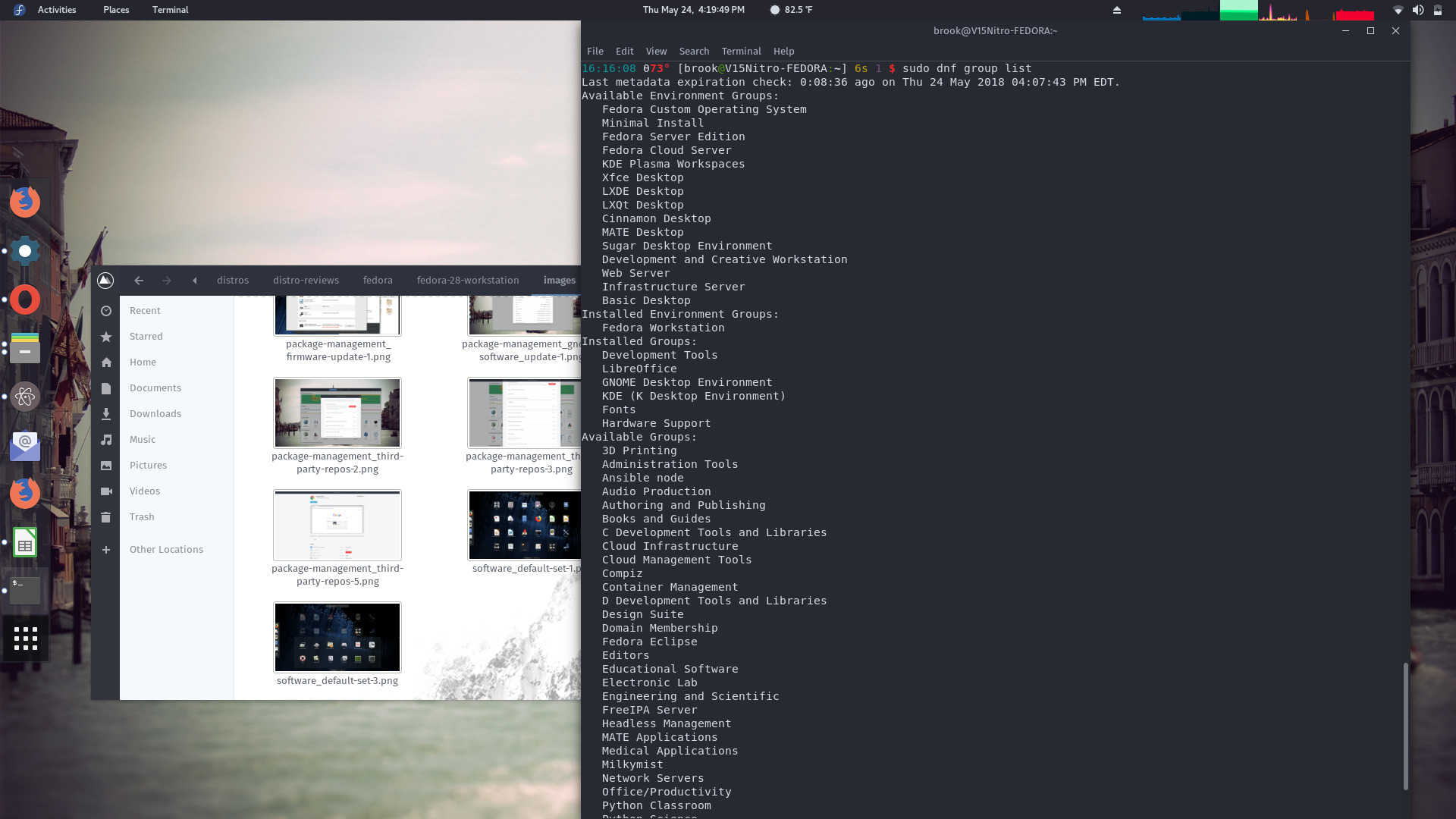Select the gnome software_update-1 image thumbnail
The width and height of the screenshot is (1456, 819).
(x=525, y=315)
